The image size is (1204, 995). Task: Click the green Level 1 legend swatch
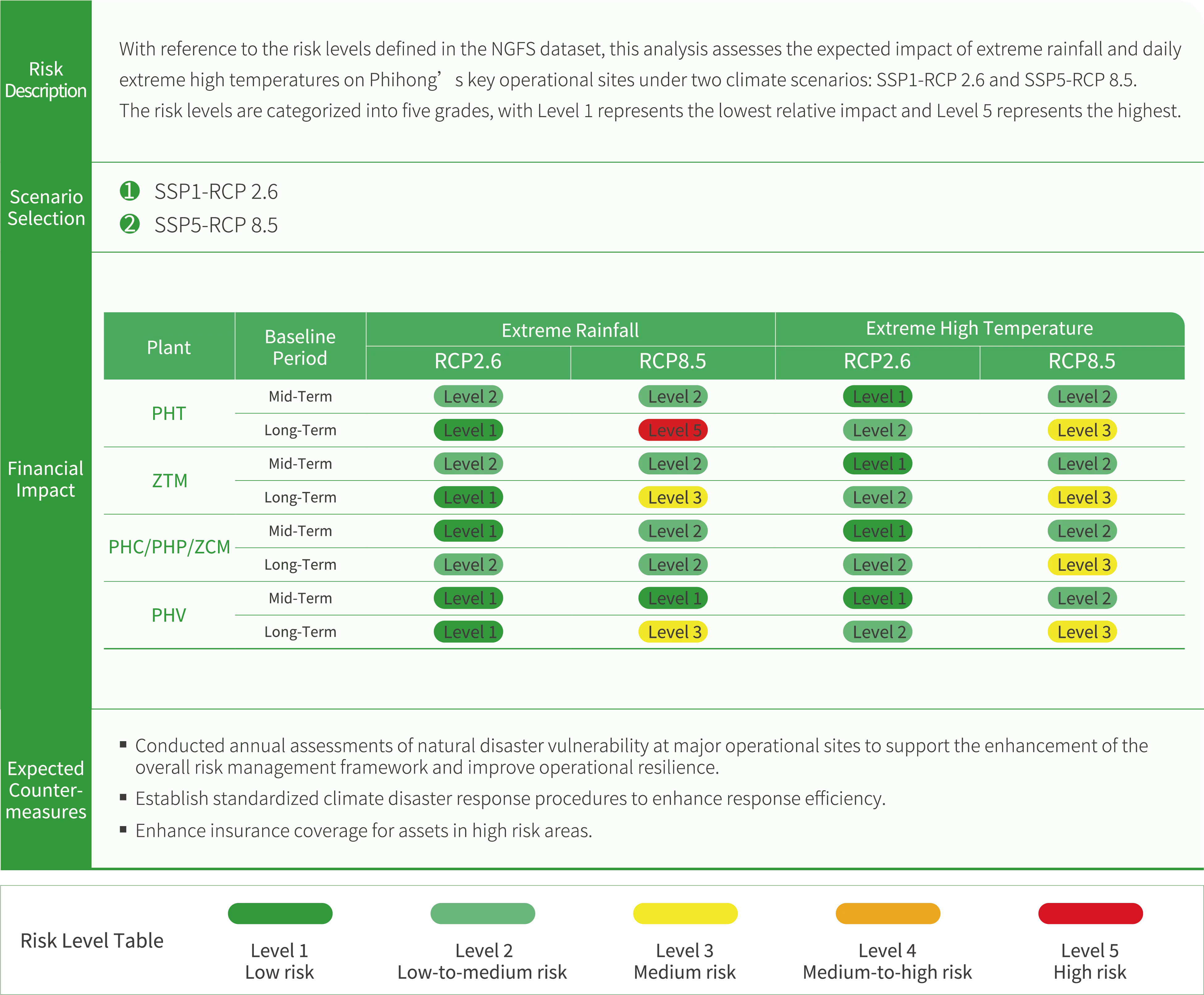click(280, 913)
